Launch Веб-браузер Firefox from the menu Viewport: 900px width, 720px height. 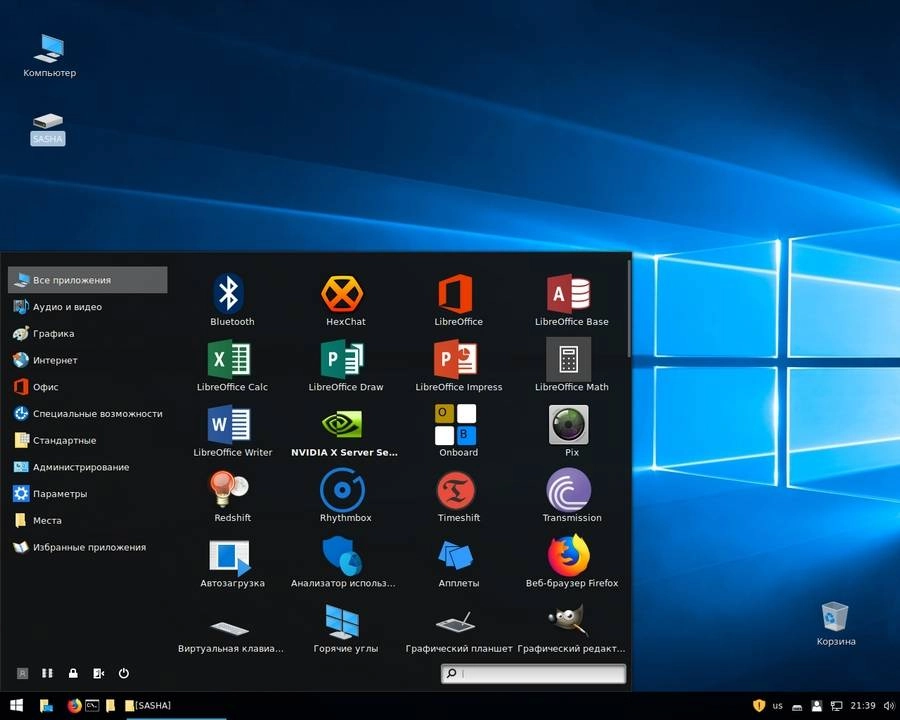click(x=571, y=562)
